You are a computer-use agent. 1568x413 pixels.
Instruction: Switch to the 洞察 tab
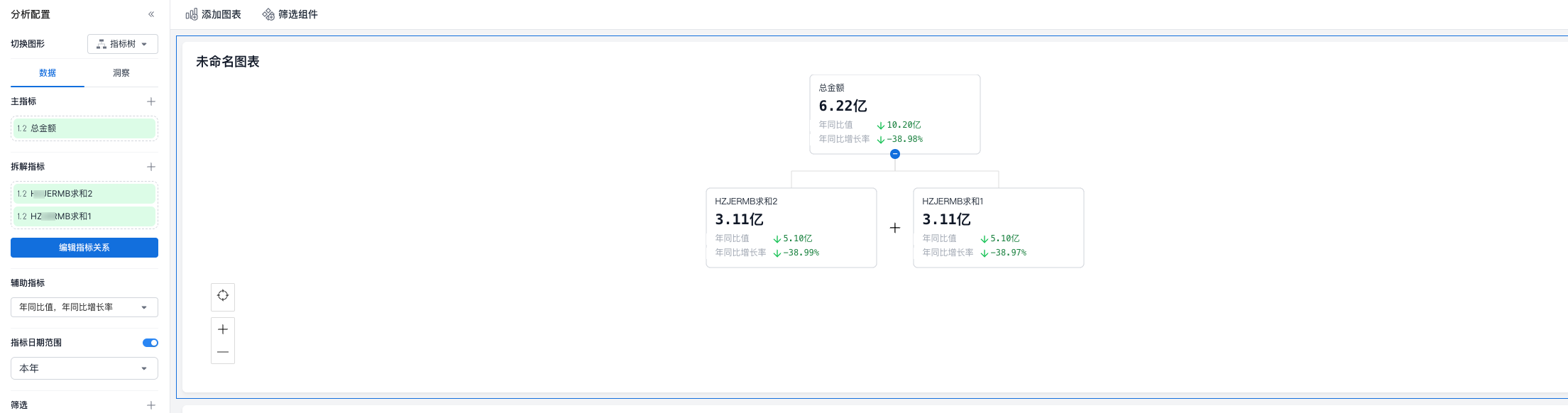click(121, 73)
